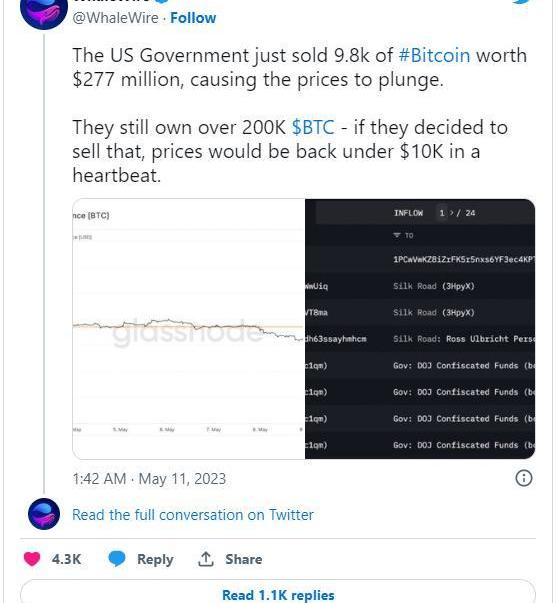Open the $BTC cashtag link
The height and width of the screenshot is (603, 556).
(x=313, y=127)
